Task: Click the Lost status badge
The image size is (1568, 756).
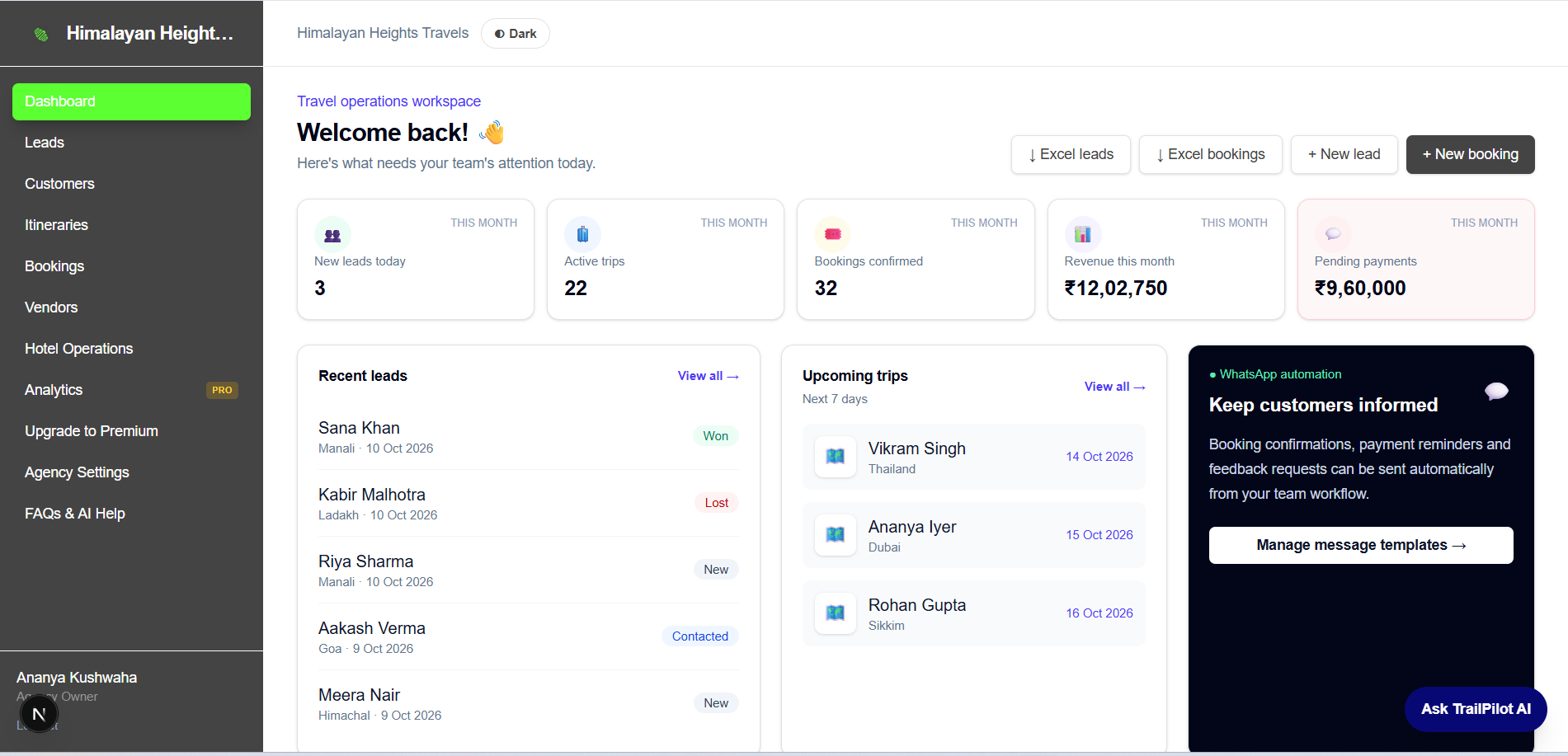Action: point(716,503)
